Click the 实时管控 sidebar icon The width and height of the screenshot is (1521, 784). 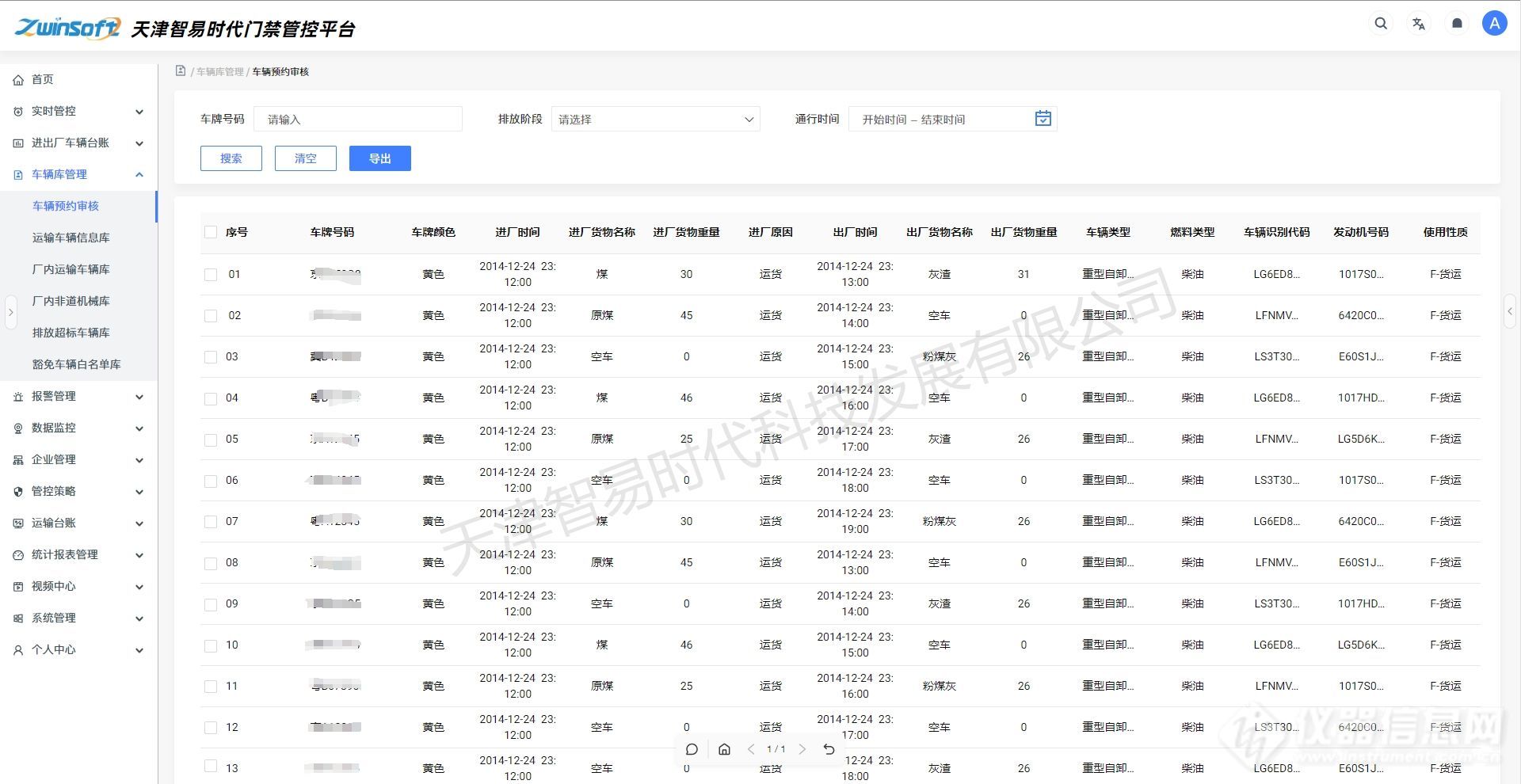[x=18, y=112]
